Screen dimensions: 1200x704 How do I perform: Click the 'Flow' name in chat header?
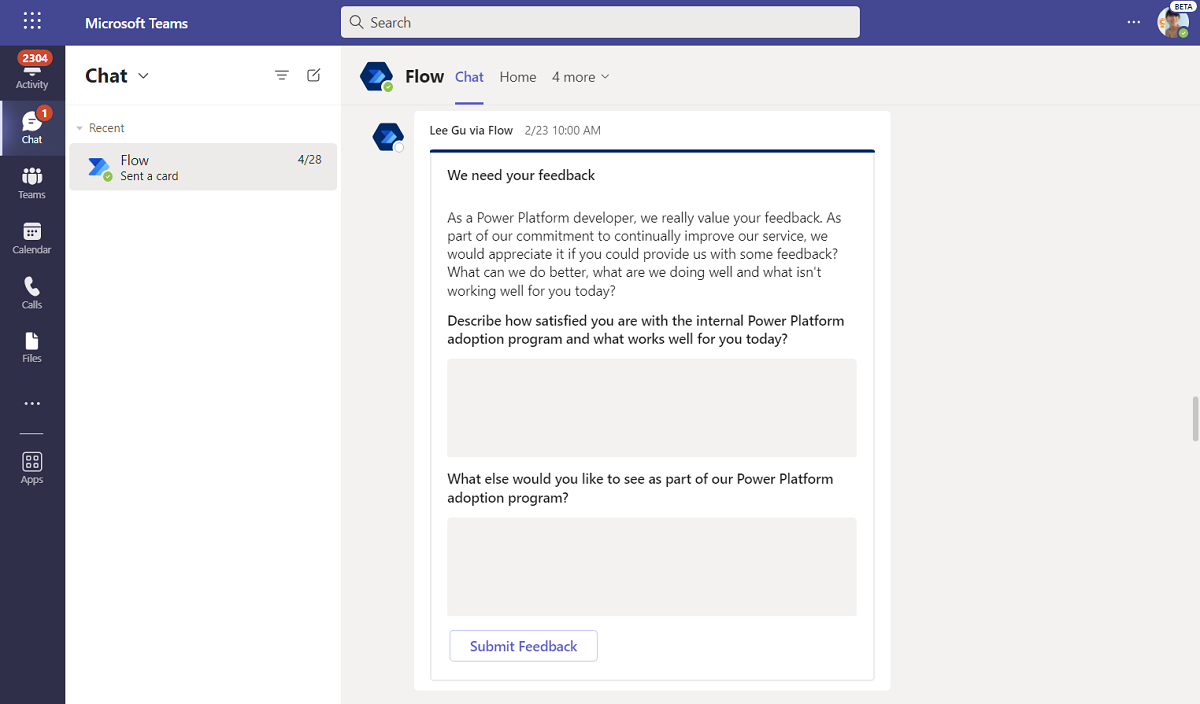(x=424, y=77)
